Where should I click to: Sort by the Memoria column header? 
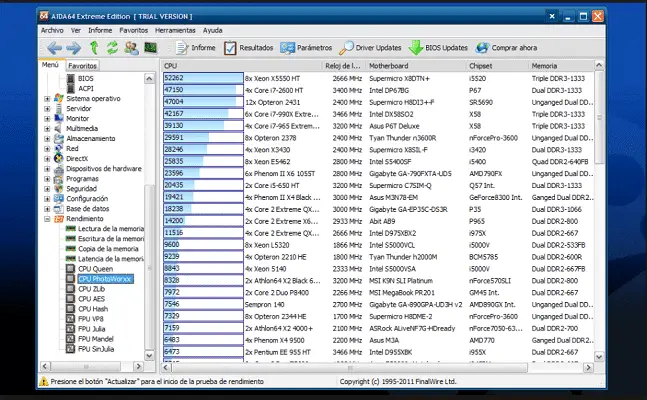point(561,66)
